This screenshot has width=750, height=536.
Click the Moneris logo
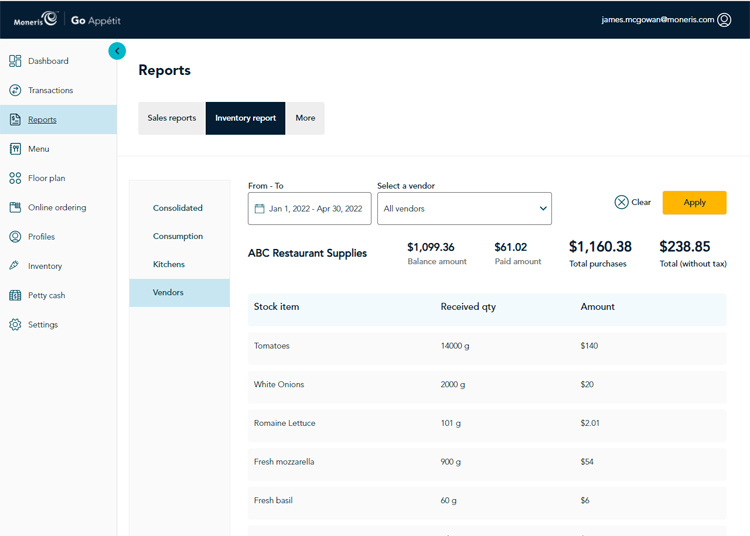pyautogui.click(x=35, y=20)
